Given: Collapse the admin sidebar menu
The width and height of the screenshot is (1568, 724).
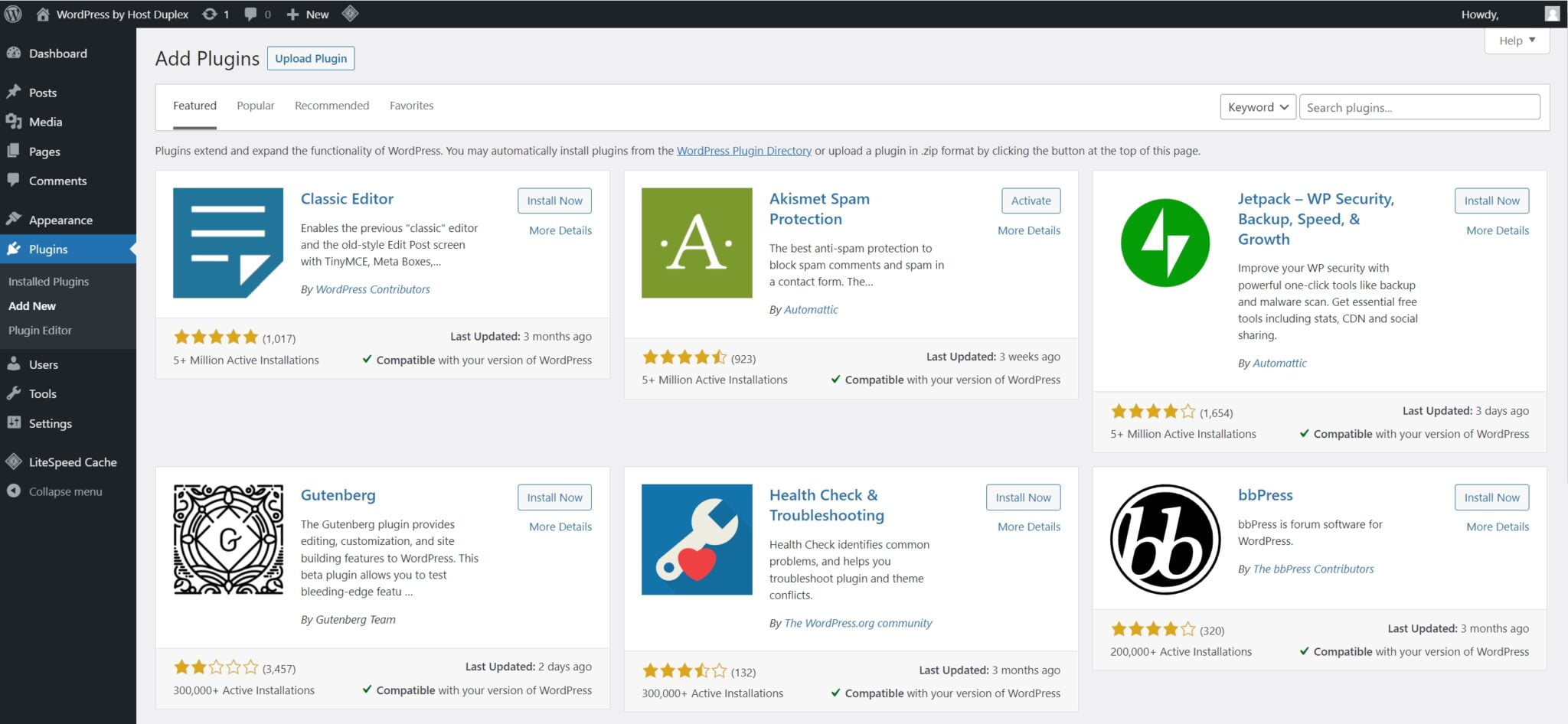Looking at the screenshot, I should [64, 491].
